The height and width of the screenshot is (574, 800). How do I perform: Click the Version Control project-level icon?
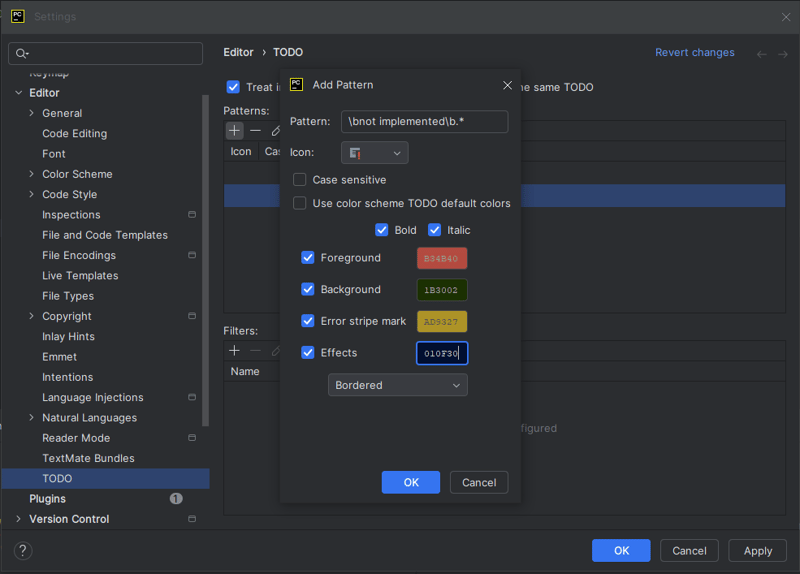[192, 519]
